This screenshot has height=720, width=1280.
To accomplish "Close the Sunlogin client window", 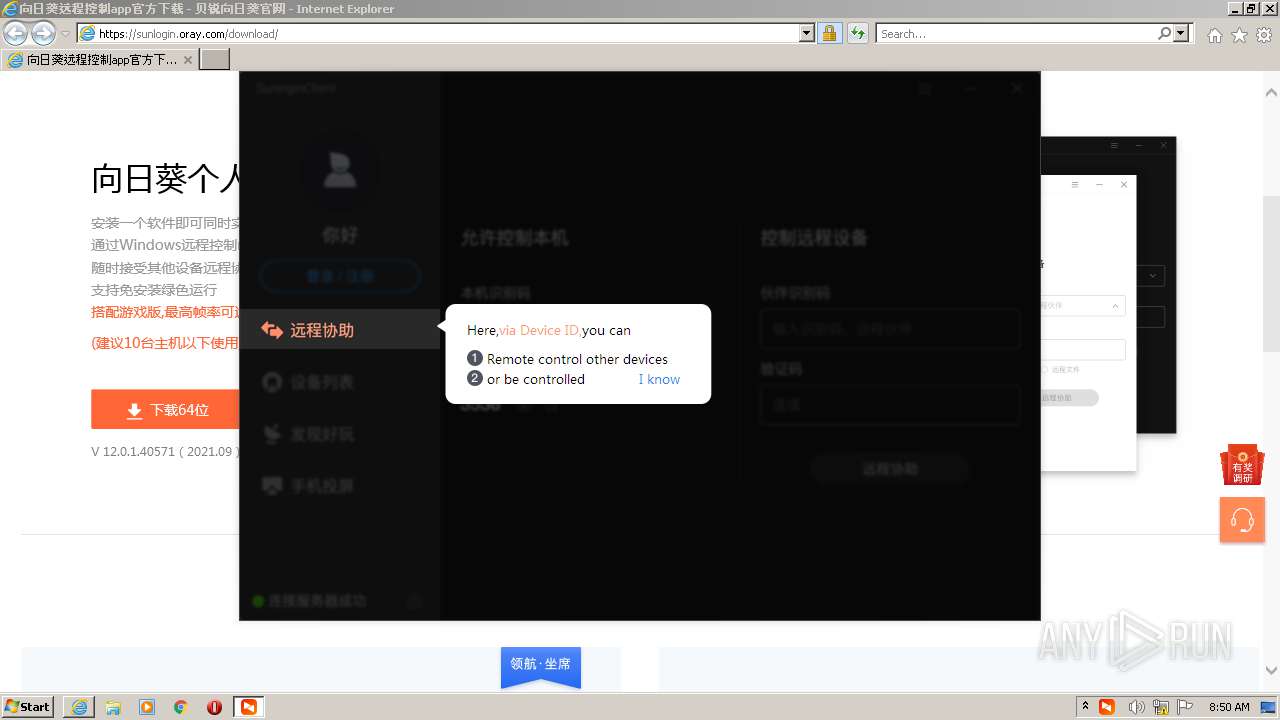I will pyautogui.click(x=1017, y=88).
